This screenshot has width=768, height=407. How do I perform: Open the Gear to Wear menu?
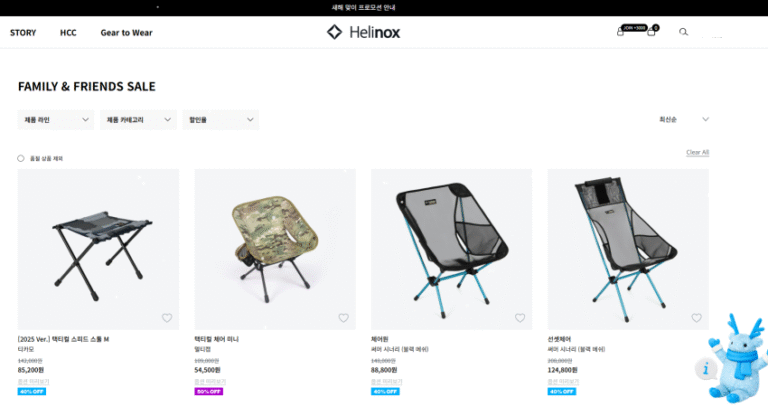point(126,33)
